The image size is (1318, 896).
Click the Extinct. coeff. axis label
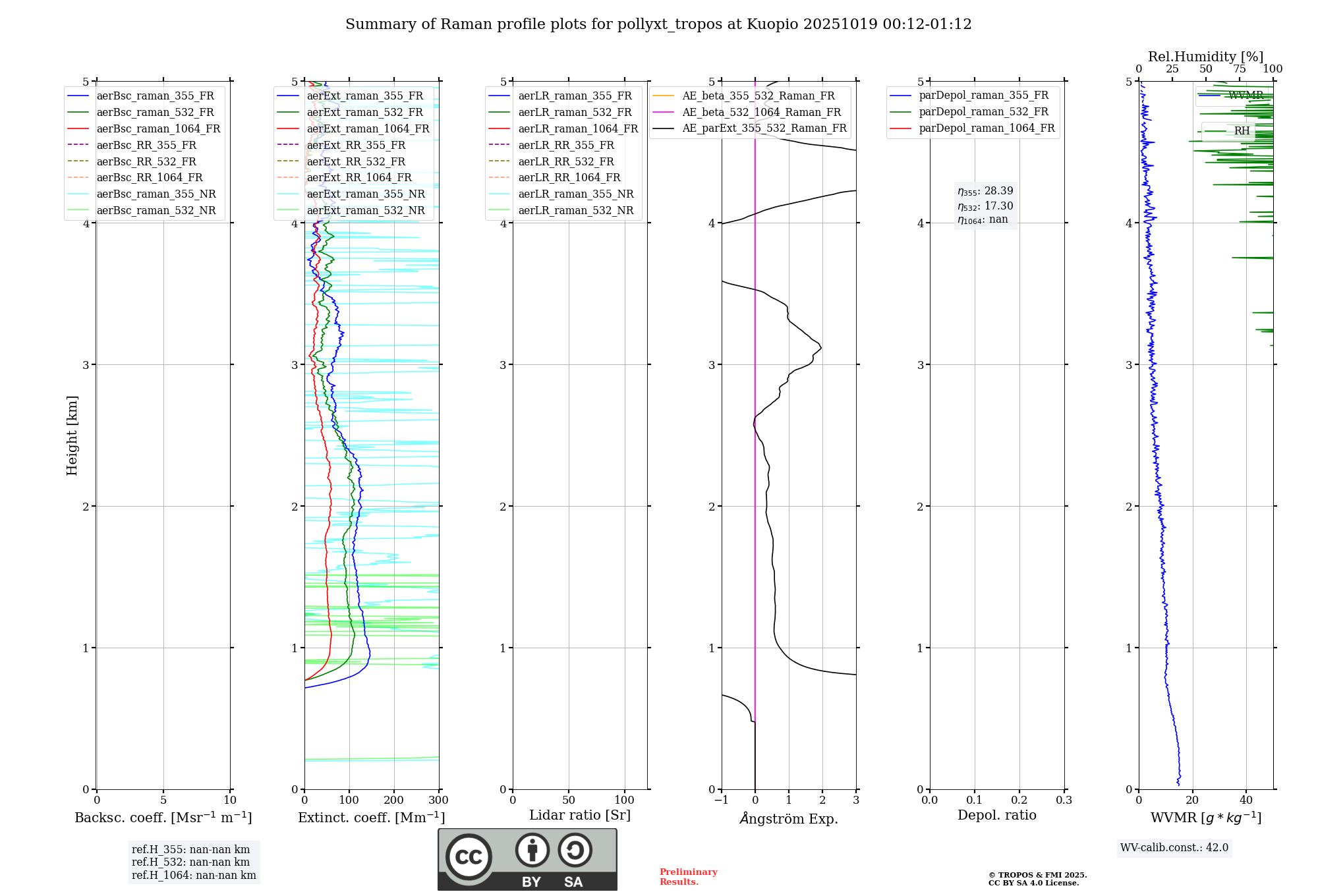[371, 818]
